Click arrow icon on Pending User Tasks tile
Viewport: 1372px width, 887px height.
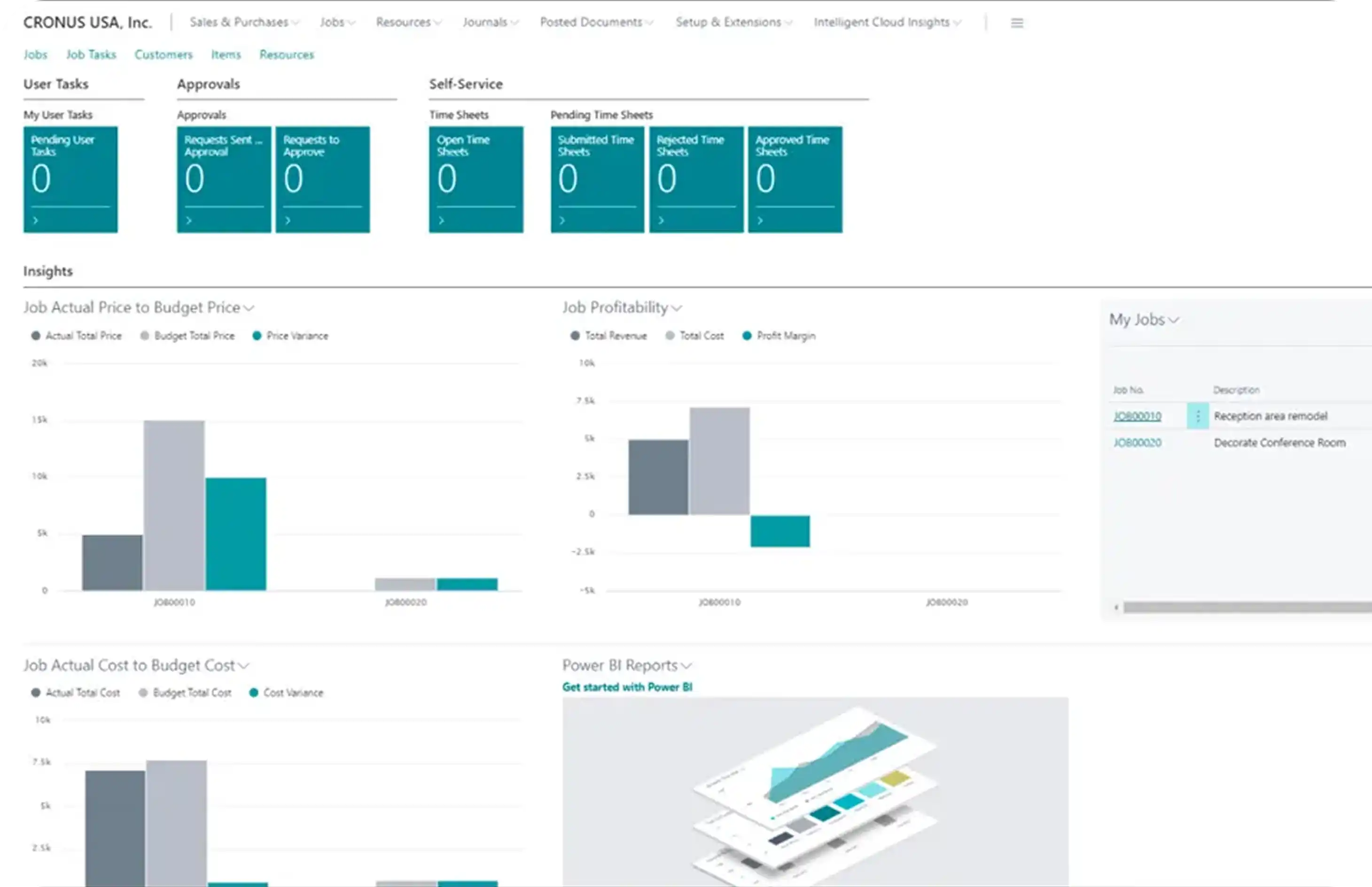(36, 221)
